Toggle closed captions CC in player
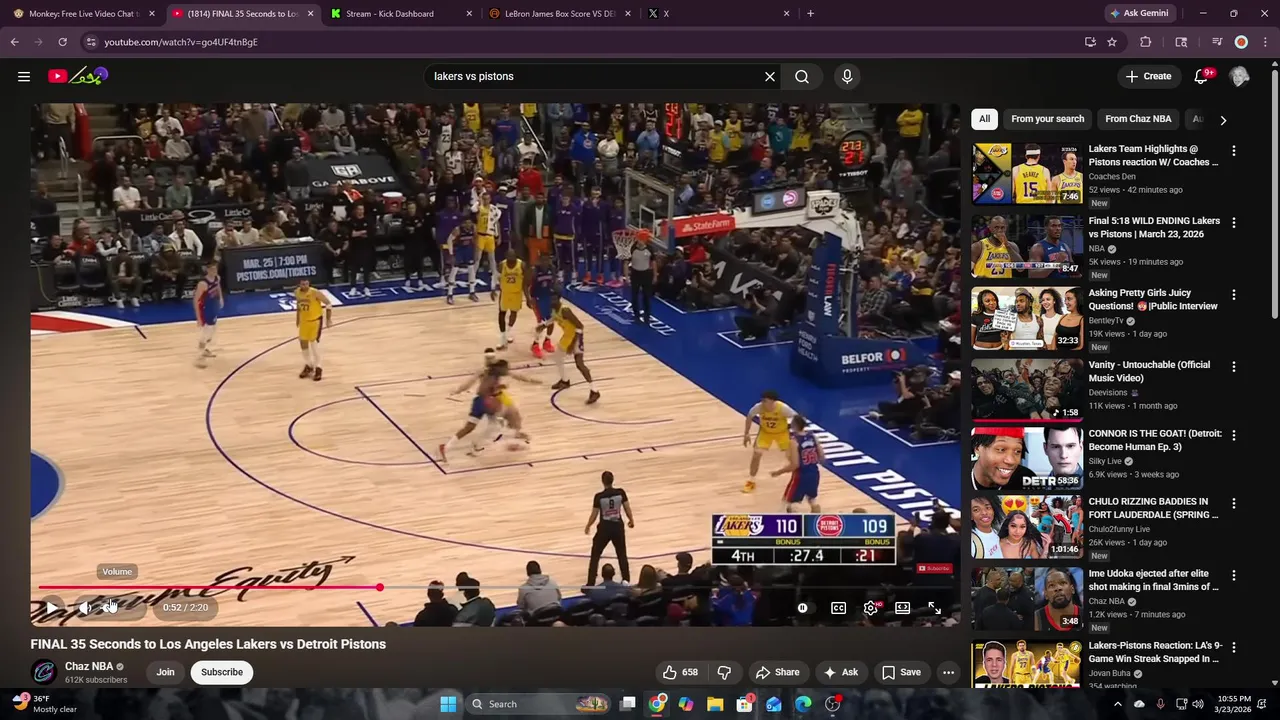This screenshot has width=1280, height=720. [838, 607]
